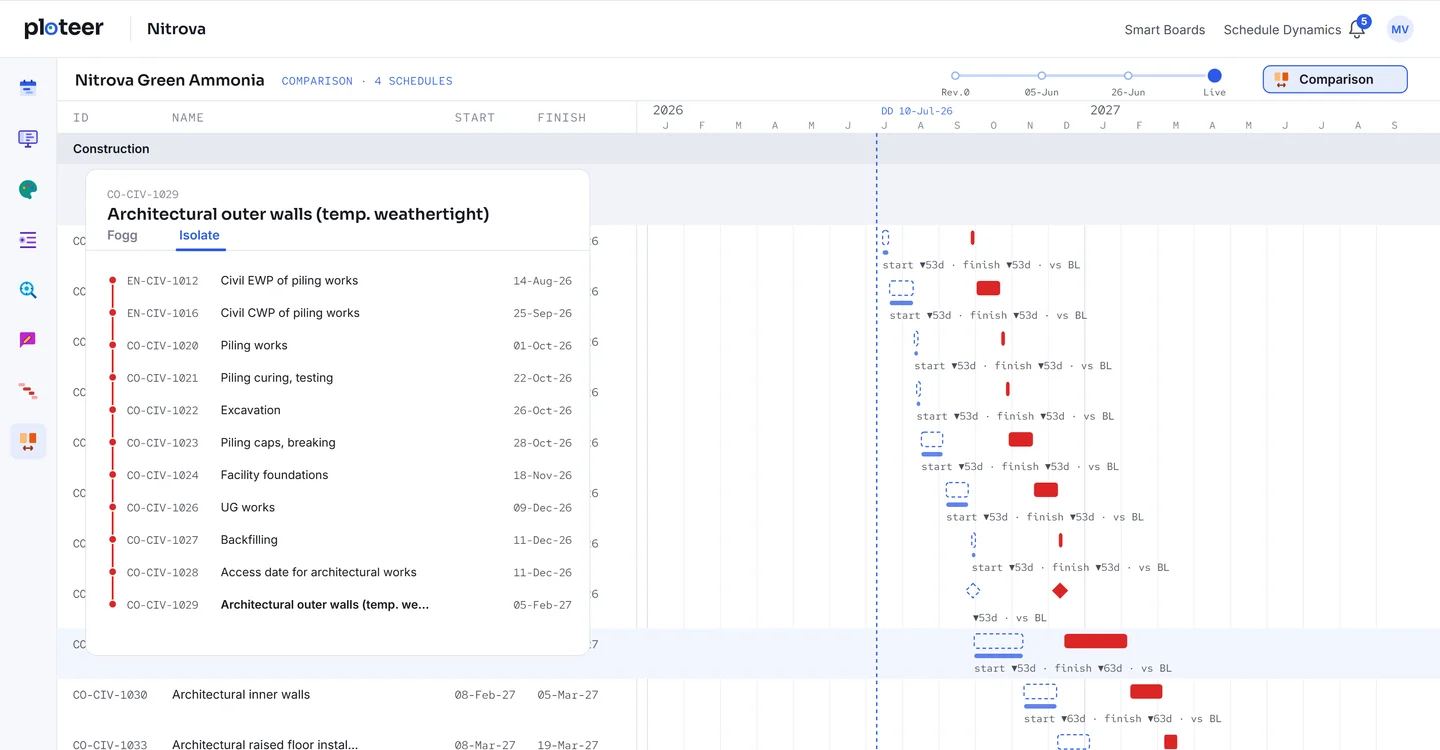Click the magnifier search sidebar icon

(x=28, y=290)
